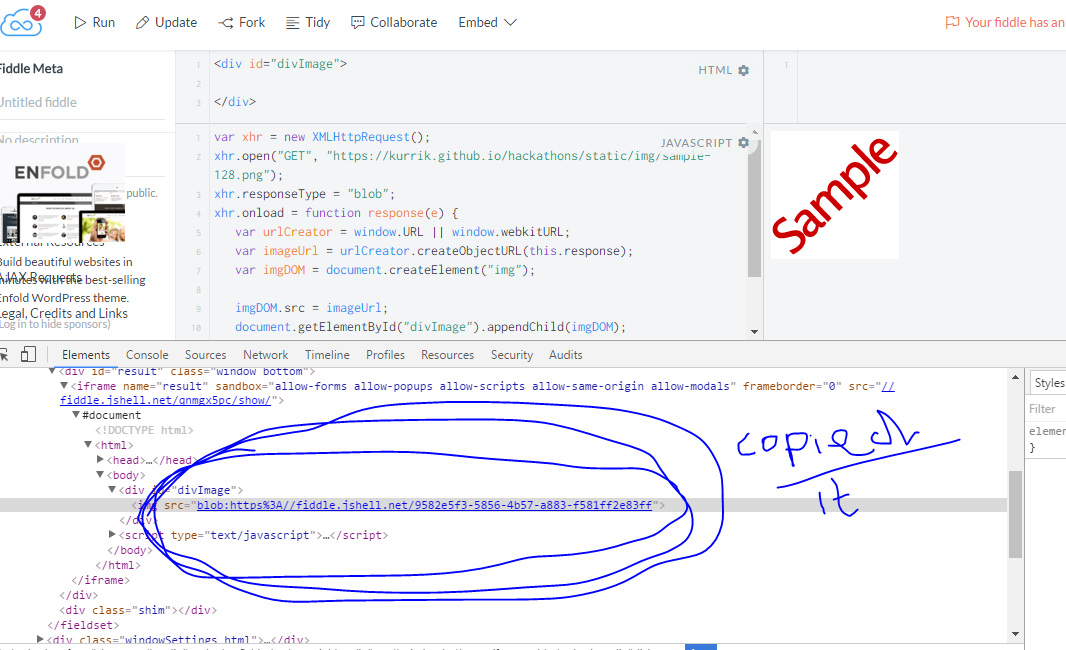1066x650 pixels.
Task: Click the JavaScript editor scrollbar thumb
Action: coord(754,208)
